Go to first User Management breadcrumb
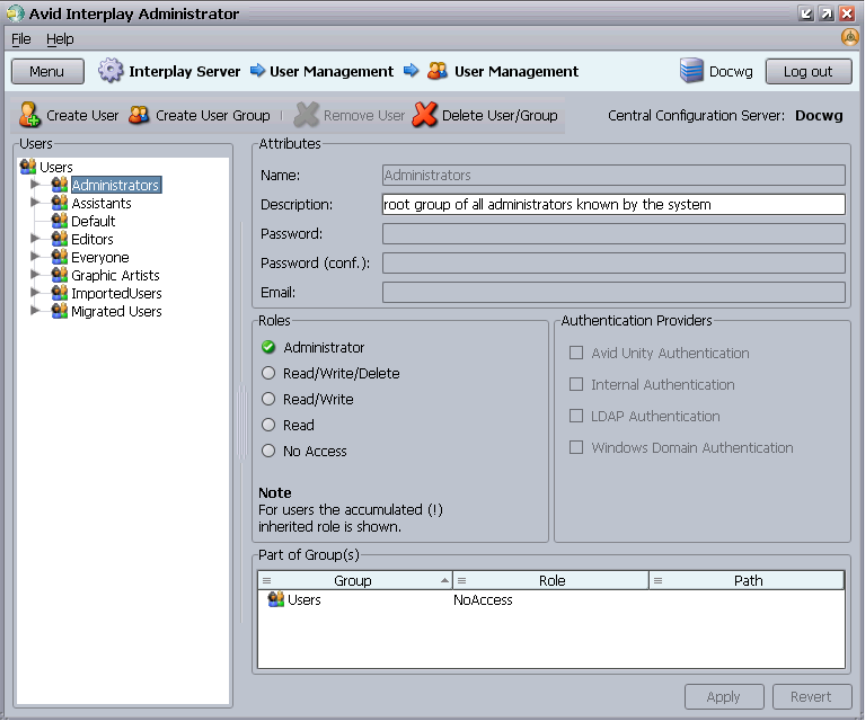This screenshot has height=720, width=865. 332,71
